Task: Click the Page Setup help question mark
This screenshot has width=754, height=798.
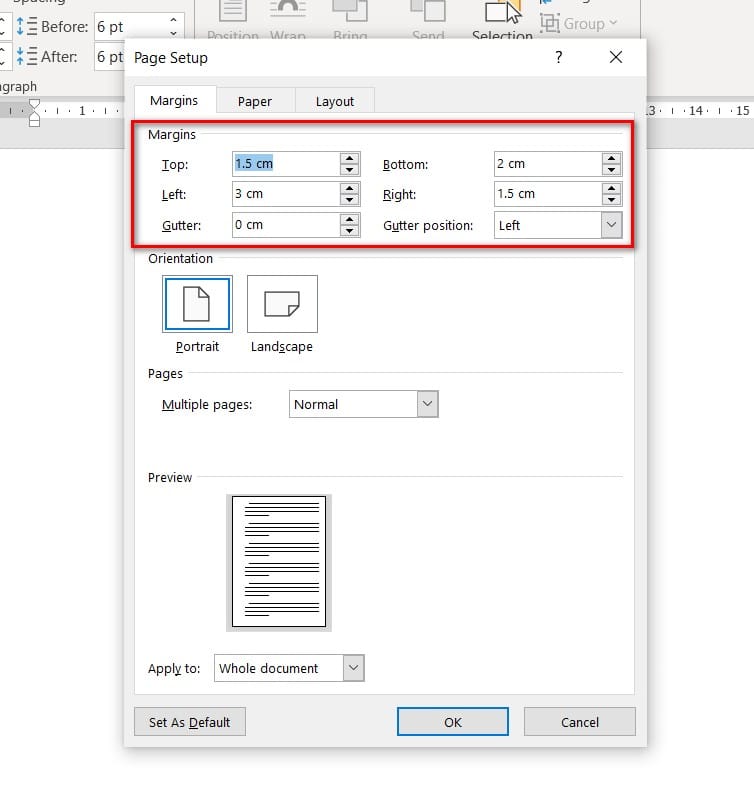Action: pyautogui.click(x=559, y=57)
